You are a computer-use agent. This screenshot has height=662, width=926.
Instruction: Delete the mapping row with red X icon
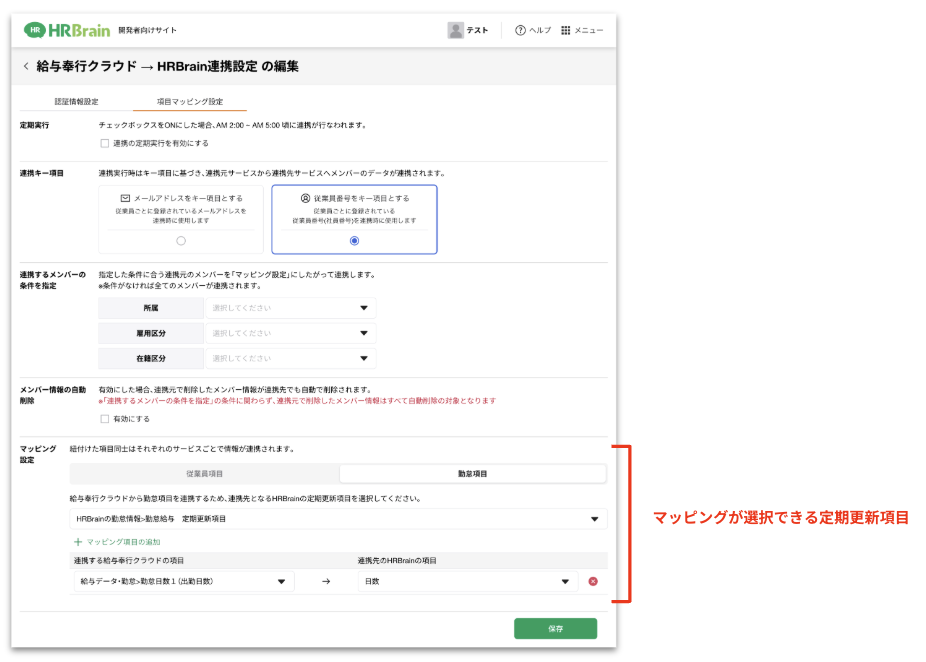click(x=593, y=581)
